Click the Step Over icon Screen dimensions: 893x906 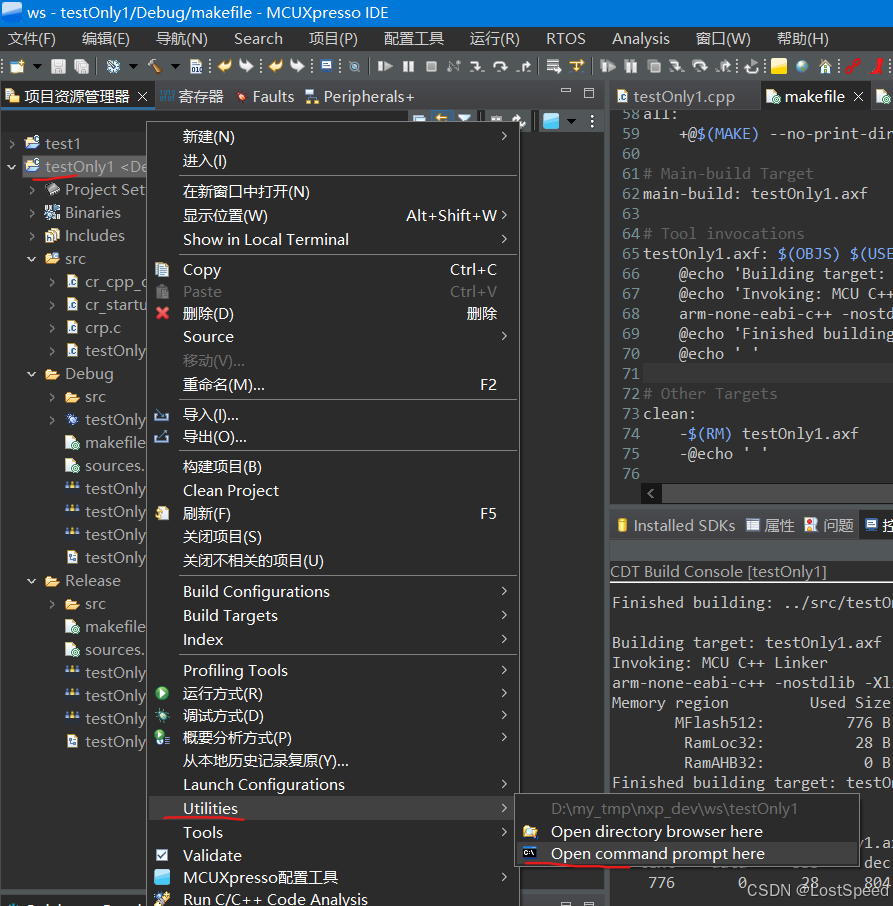click(x=500, y=66)
